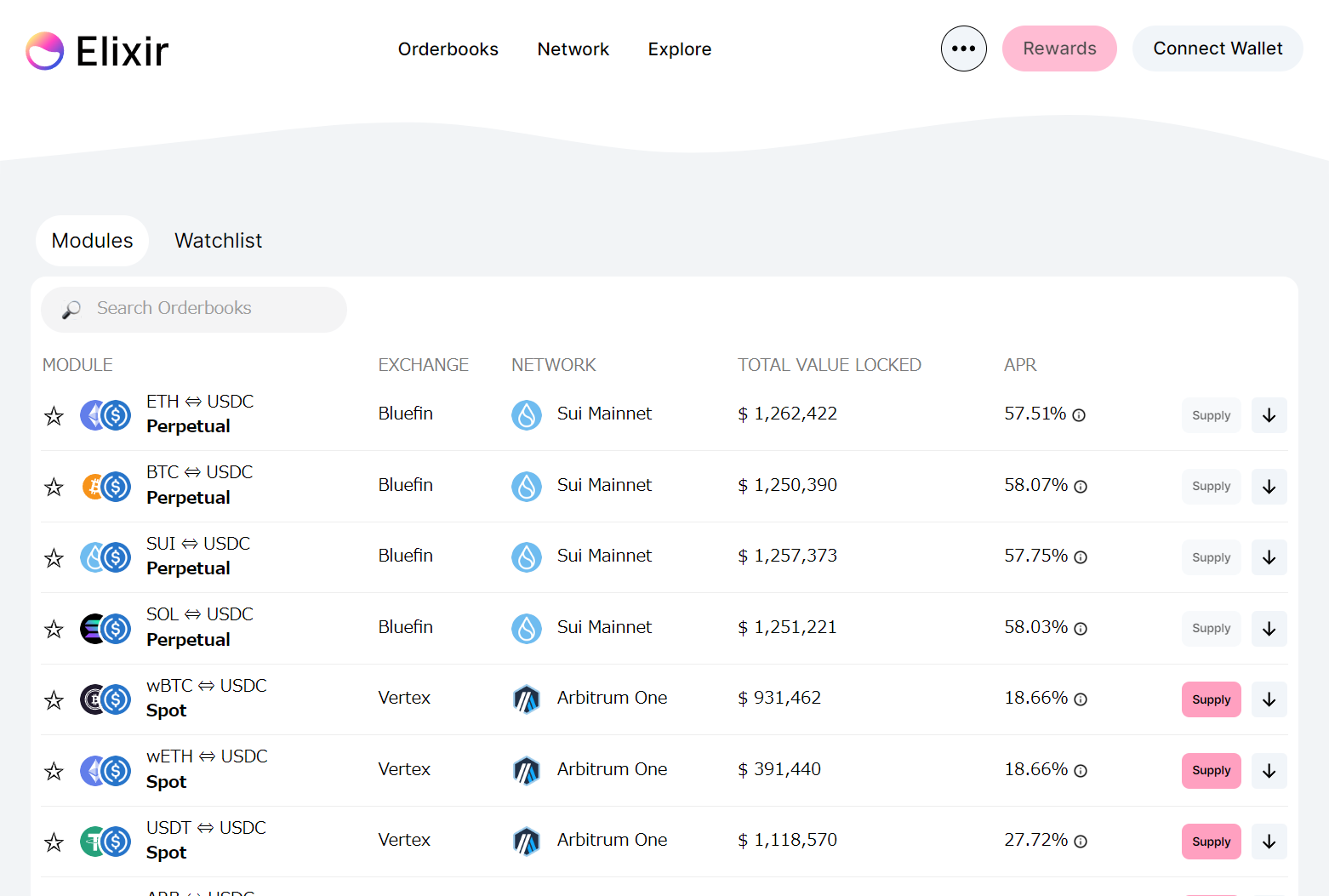The height and width of the screenshot is (896, 1329).
Task: Click the SOL-USDC token pair icon
Action: [106, 629]
